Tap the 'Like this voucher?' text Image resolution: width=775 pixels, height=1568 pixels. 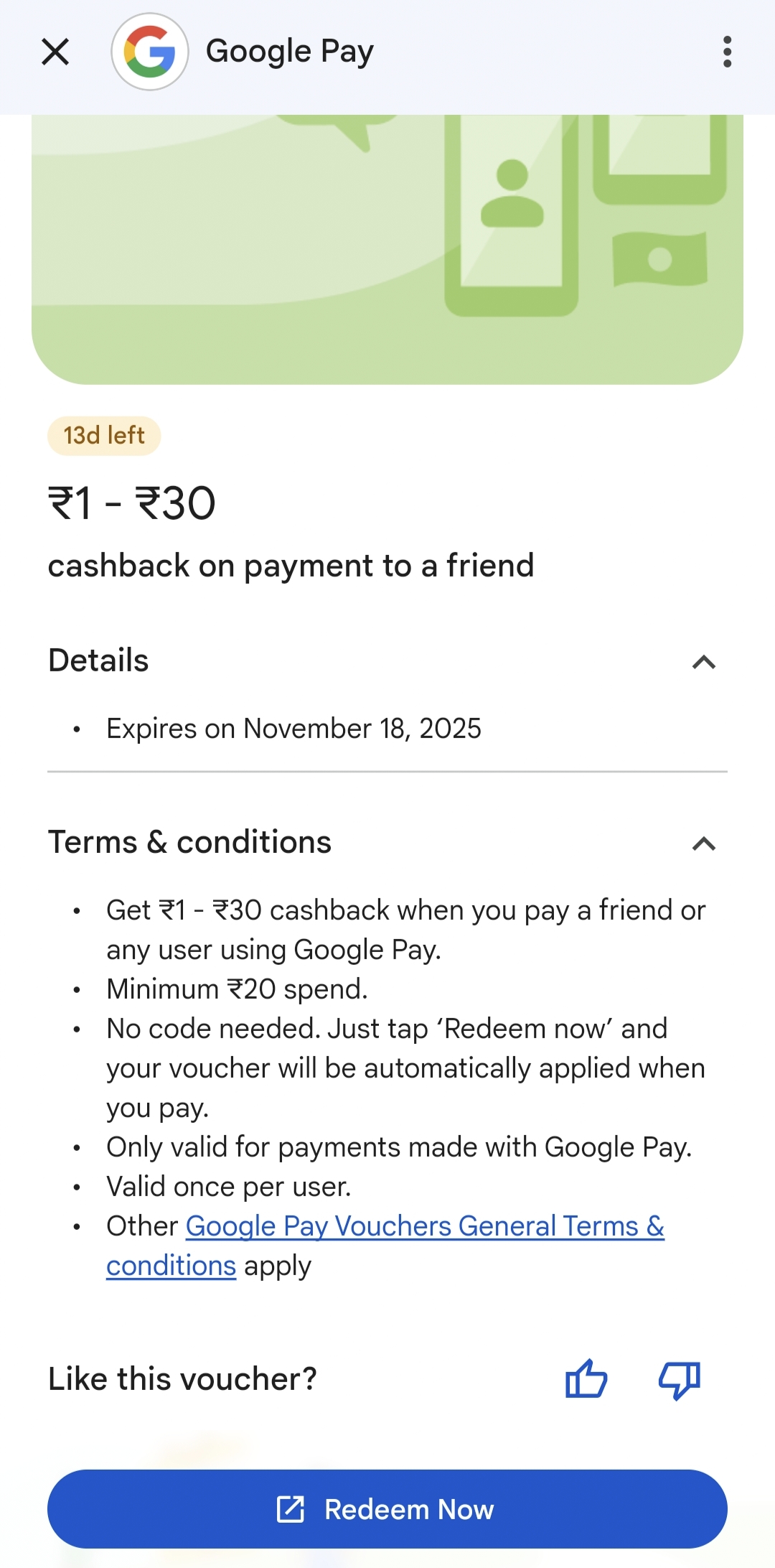[x=182, y=1379]
